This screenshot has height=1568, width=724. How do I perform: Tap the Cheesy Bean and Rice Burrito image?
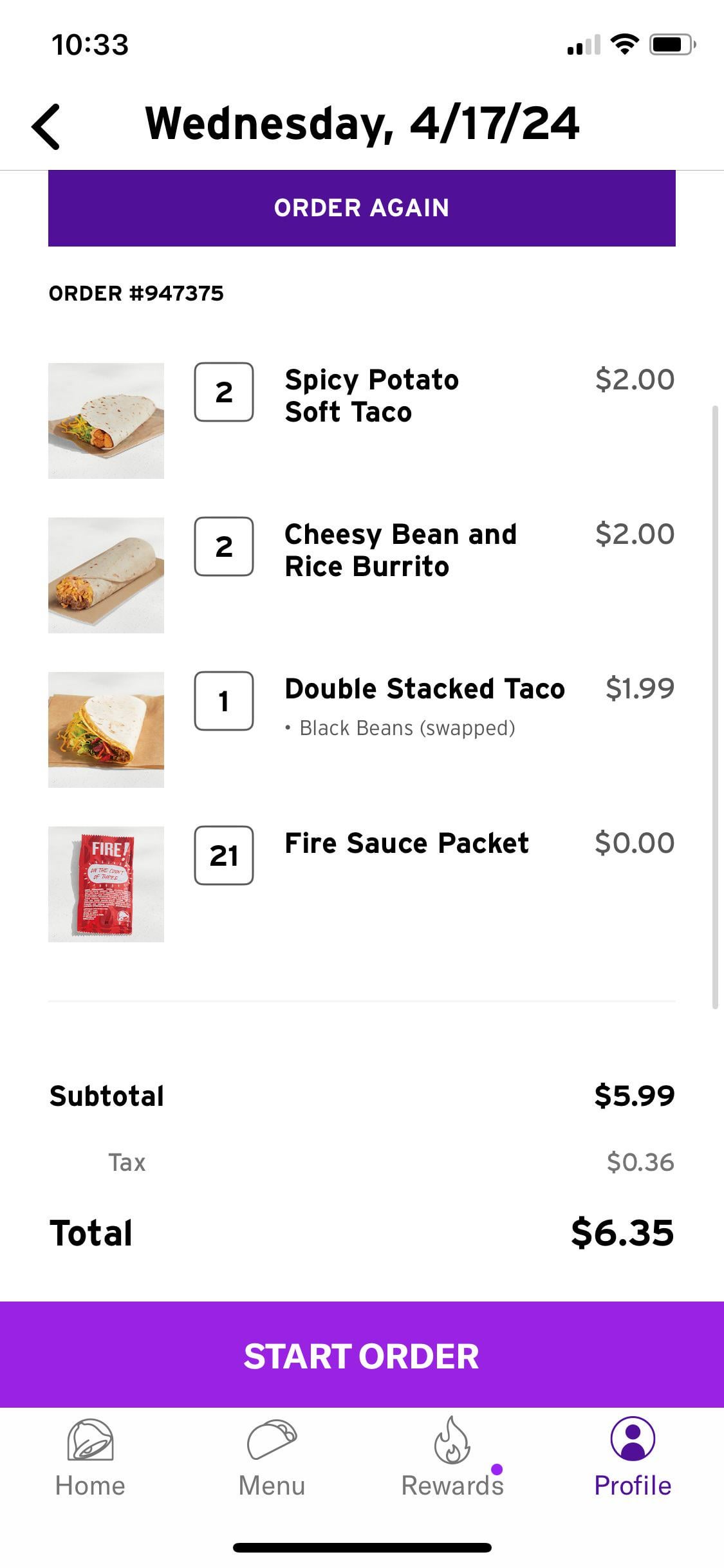coord(106,575)
